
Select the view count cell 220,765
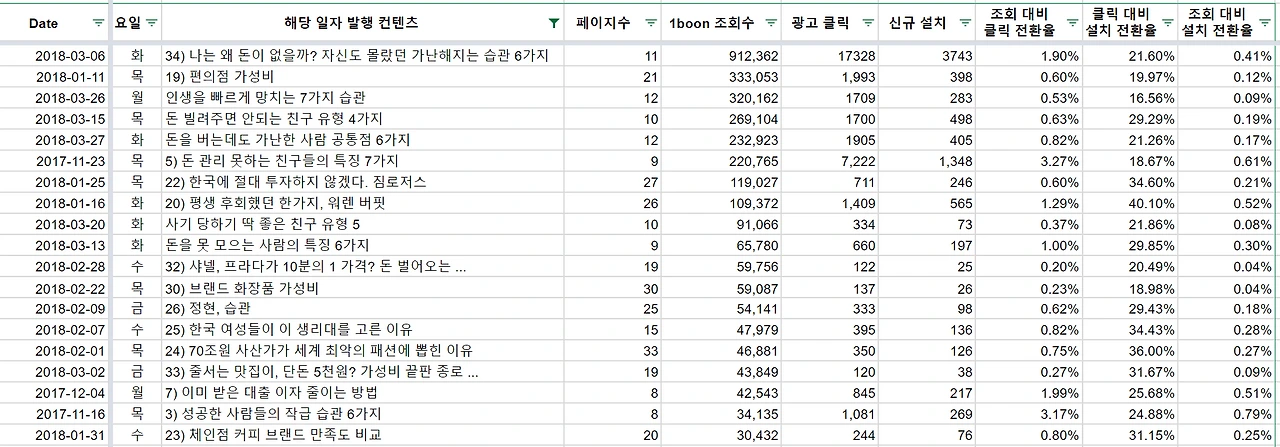pyautogui.click(x=722, y=159)
